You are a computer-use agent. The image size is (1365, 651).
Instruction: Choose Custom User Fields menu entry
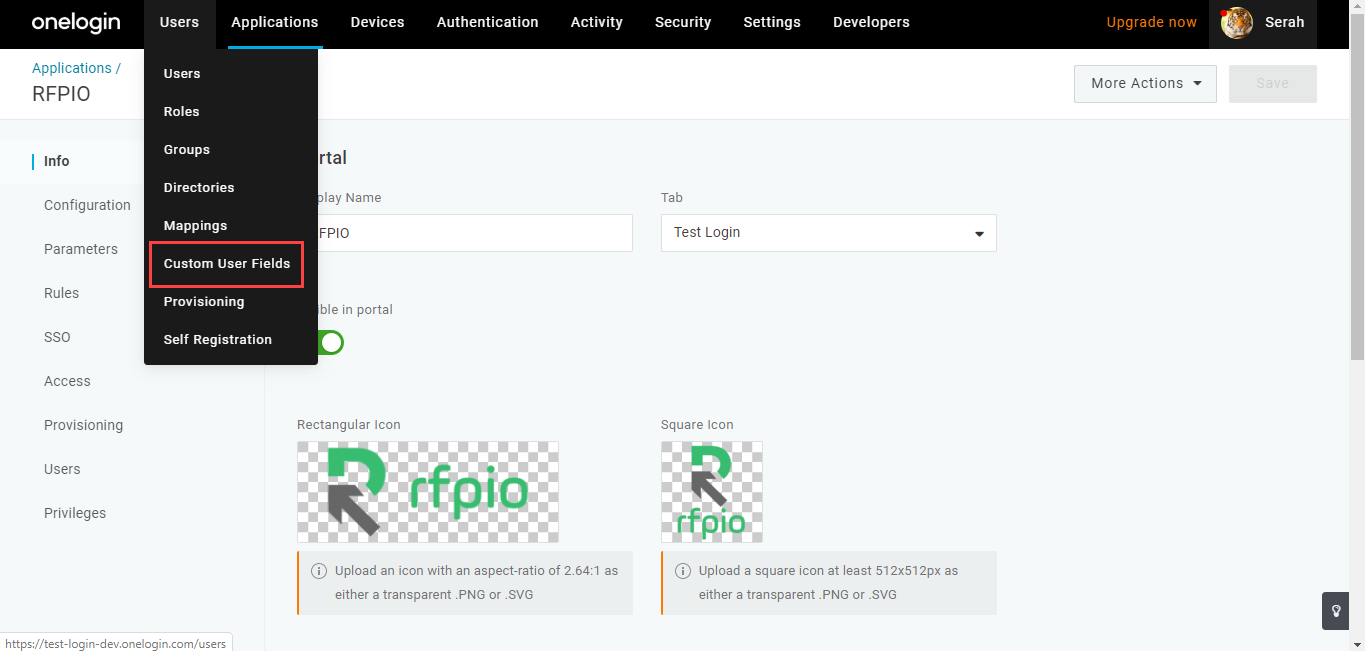(x=227, y=264)
